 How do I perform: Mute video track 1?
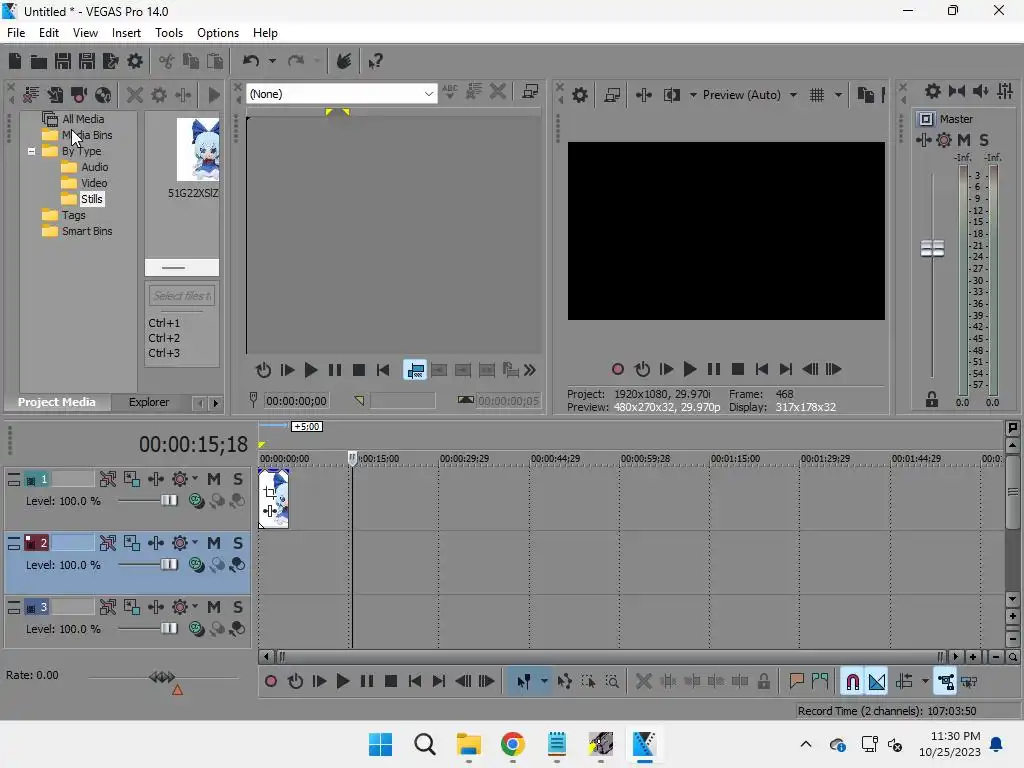click(x=214, y=479)
